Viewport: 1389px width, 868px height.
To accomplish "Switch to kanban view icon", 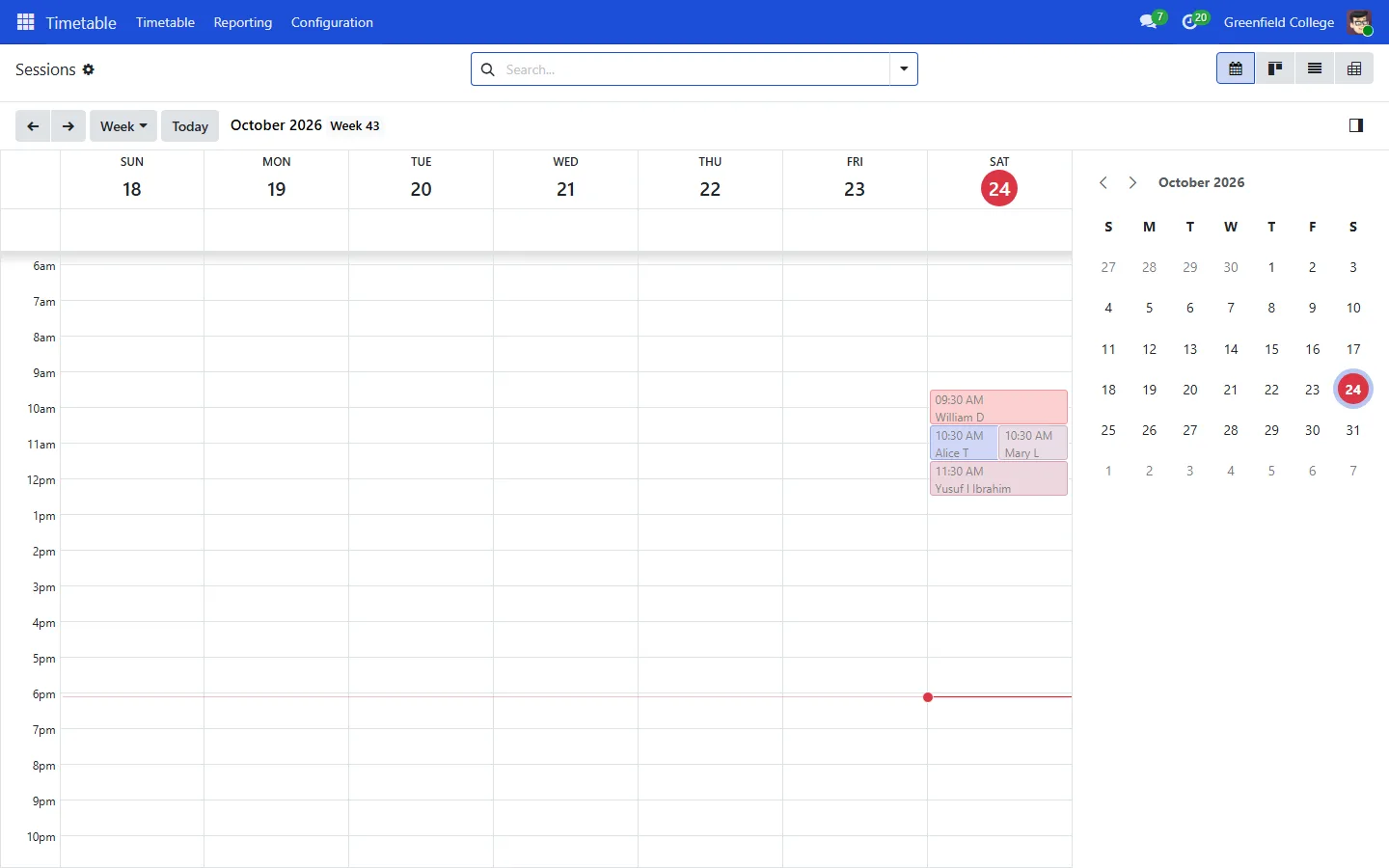I will pos(1275,68).
